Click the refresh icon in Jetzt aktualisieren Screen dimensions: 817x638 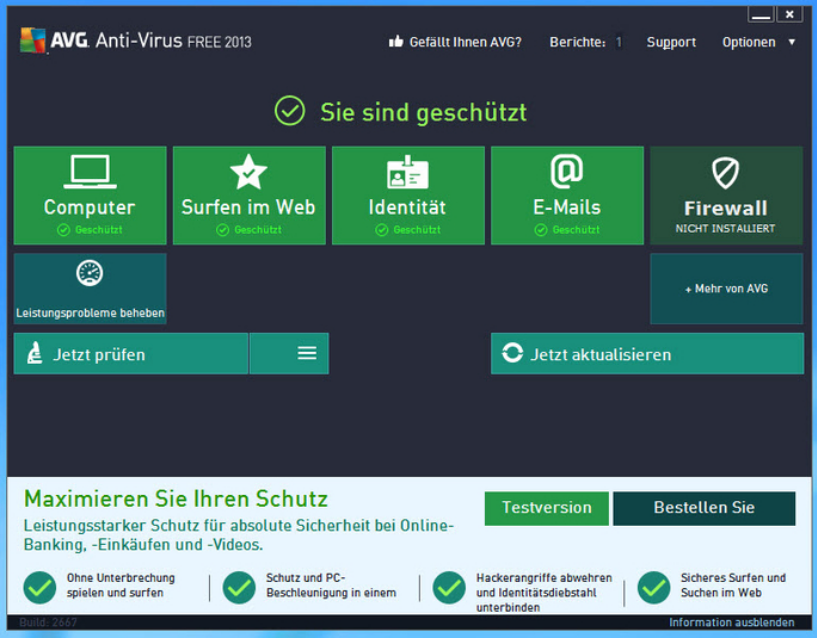512,354
